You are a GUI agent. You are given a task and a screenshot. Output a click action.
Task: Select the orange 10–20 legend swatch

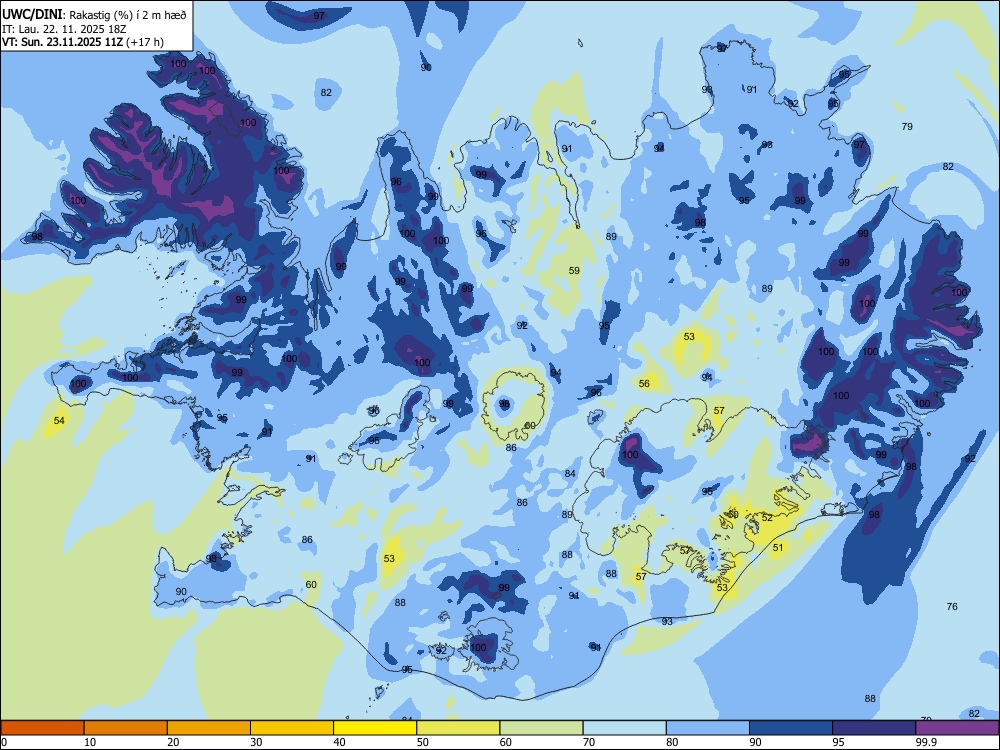126,728
